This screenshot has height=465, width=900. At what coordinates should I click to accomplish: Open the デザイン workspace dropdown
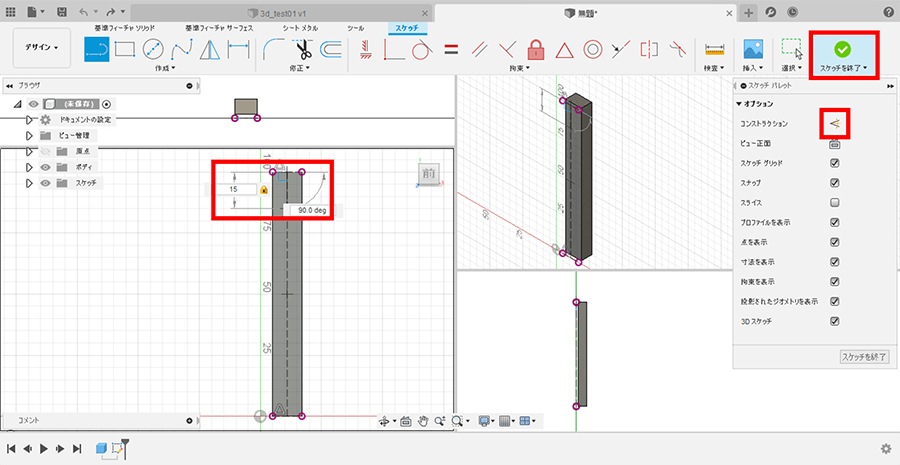tap(41, 47)
